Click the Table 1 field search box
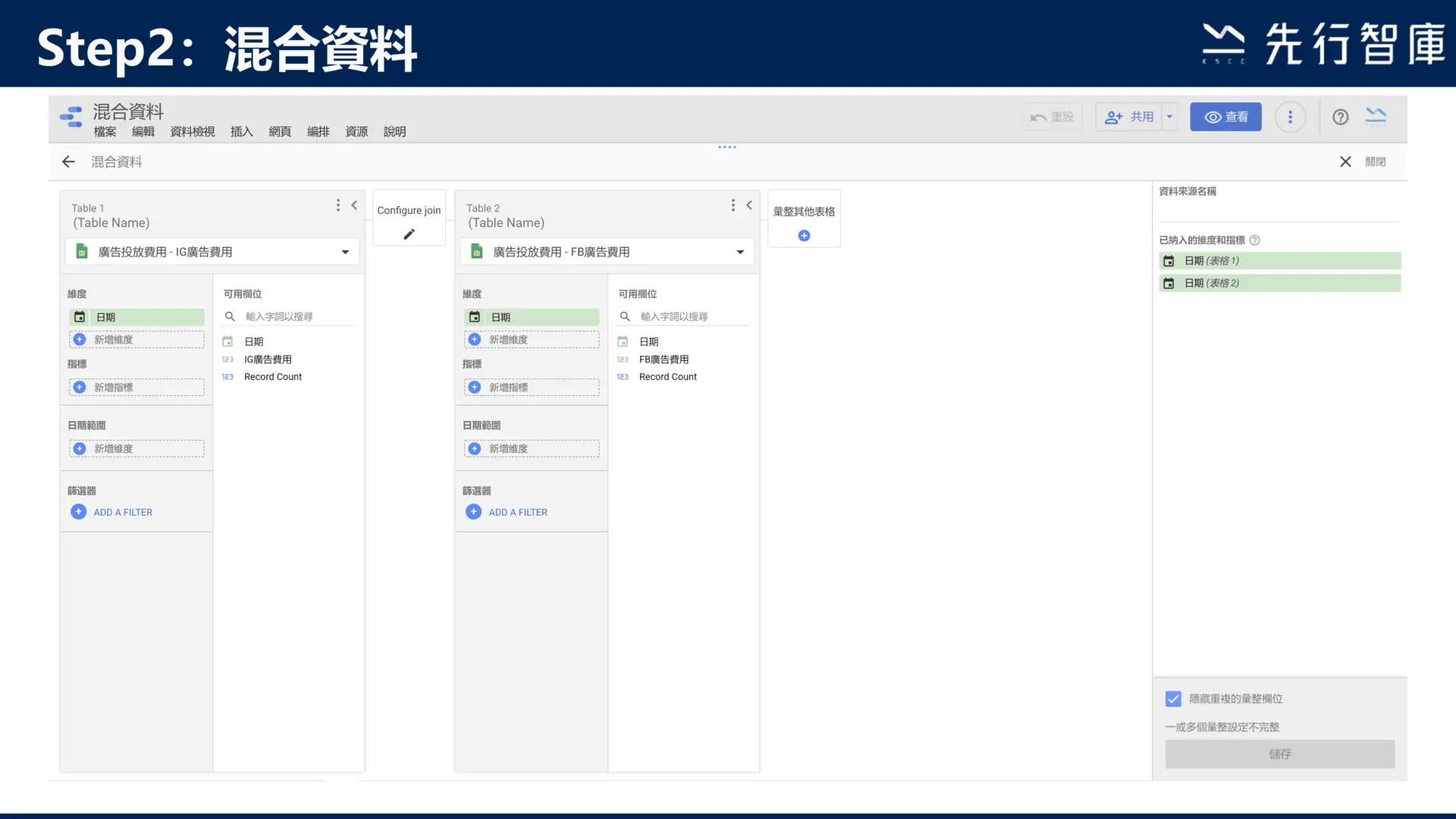The width and height of the screenshot is (1456, 819). point(289,316)
